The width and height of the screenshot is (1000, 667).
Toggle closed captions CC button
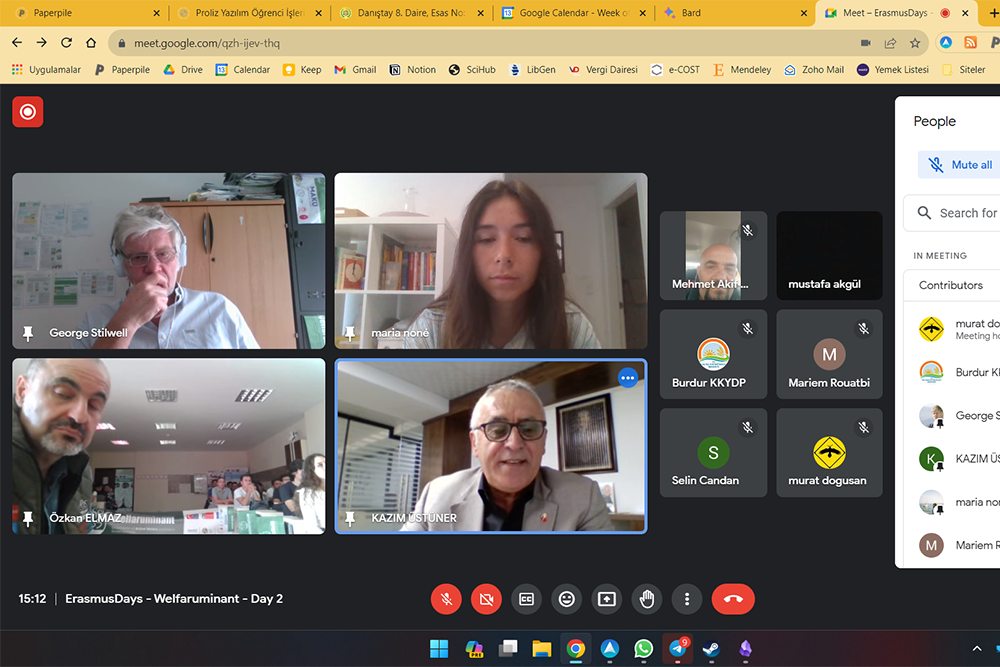pyautogui.click(x=526, y=599)
